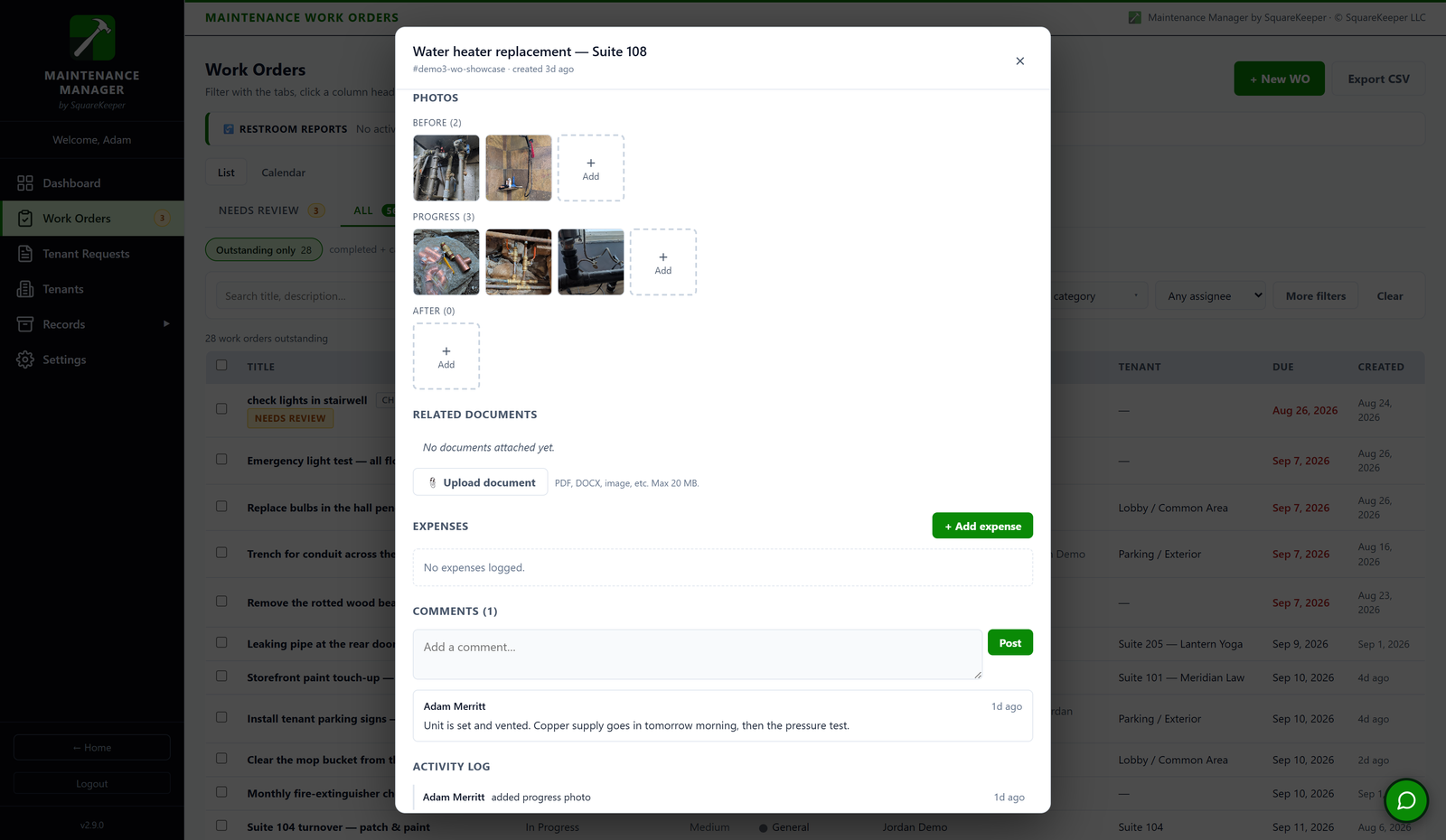Image resolution: width=1446 pixels, height=840 pixels.
Task: Click the Maintenance Manager hammer logo
Action: pos(92,38)
